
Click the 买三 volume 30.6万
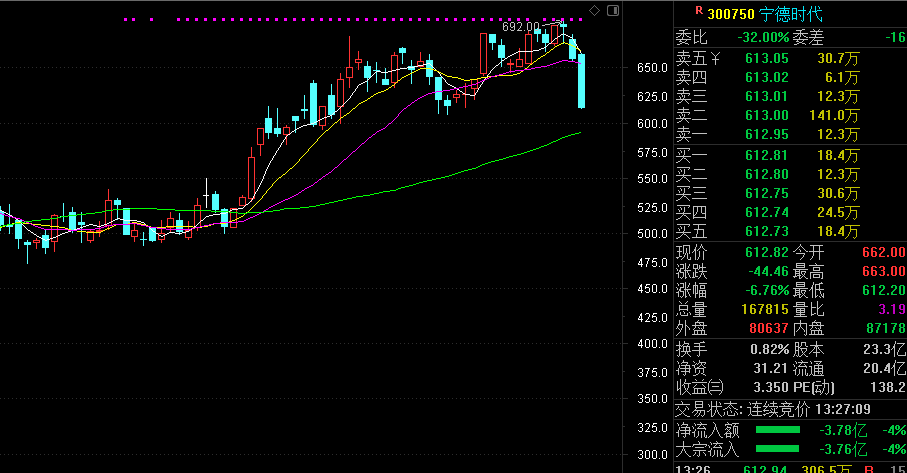pos(838,193)
